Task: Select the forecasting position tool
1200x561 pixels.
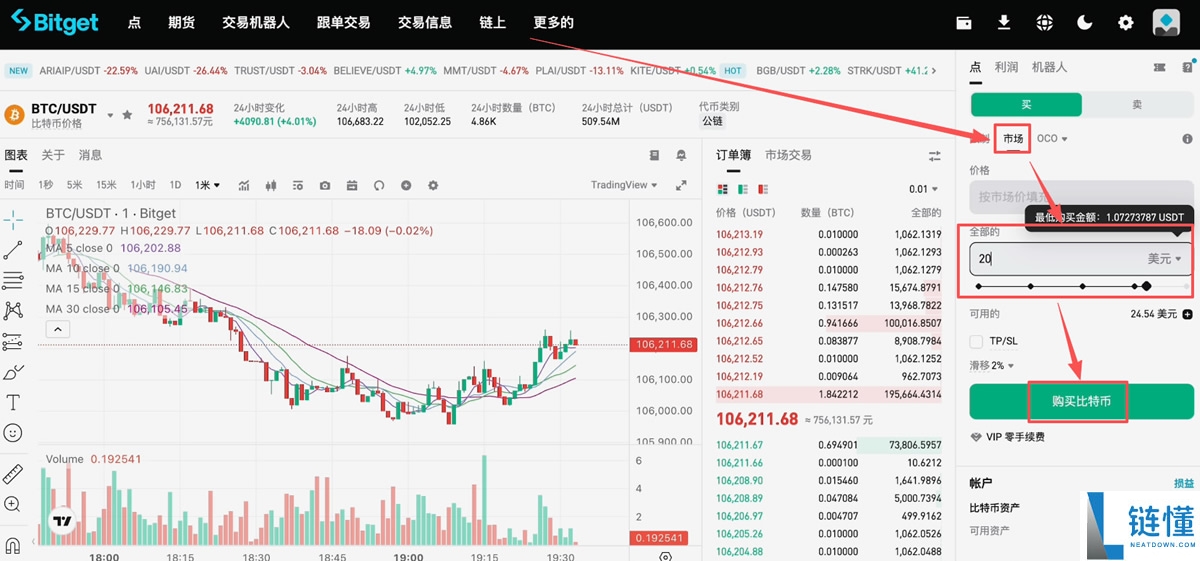Action: point(13,342)
